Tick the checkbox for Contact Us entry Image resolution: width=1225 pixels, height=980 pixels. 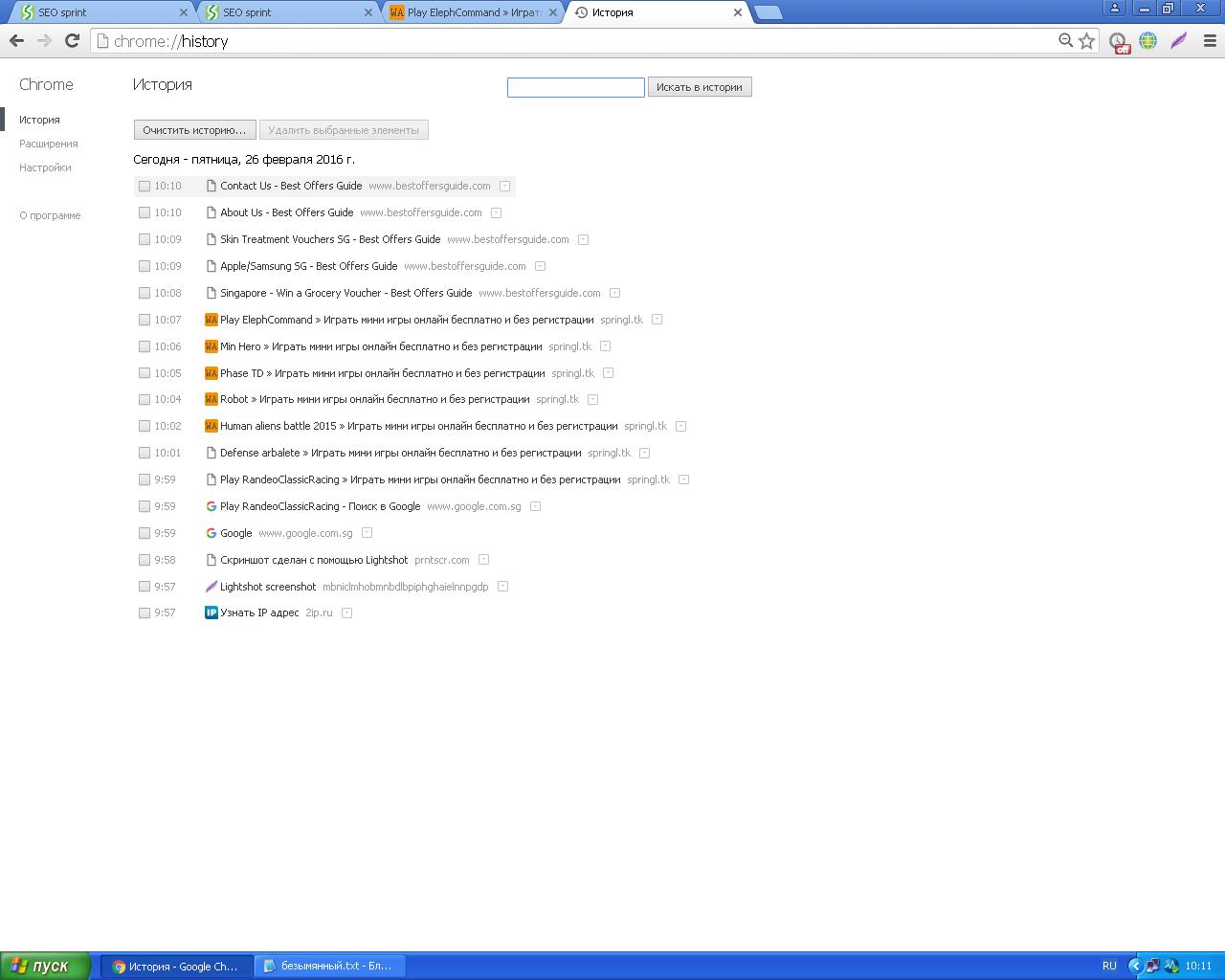coord(145,186)
